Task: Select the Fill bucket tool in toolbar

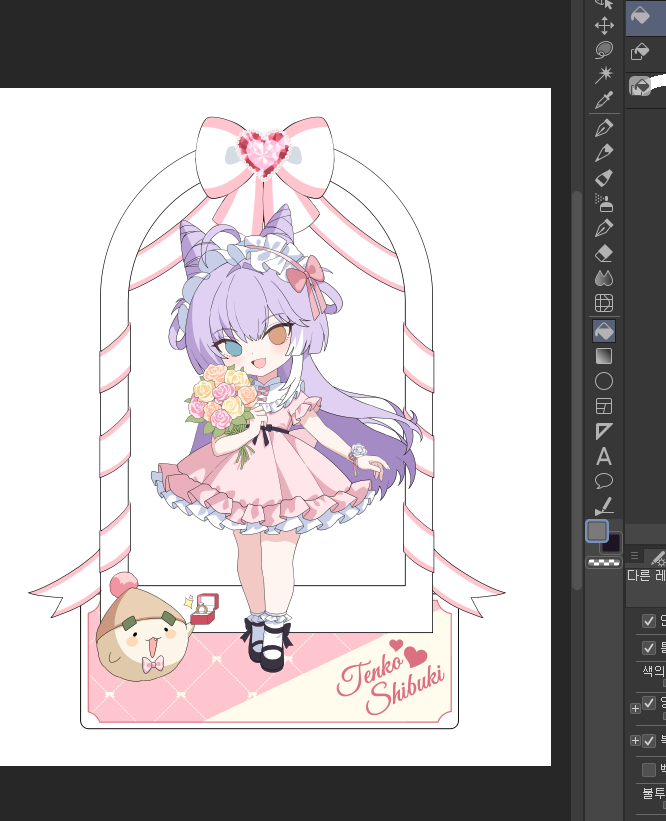Action: (604, 331)
